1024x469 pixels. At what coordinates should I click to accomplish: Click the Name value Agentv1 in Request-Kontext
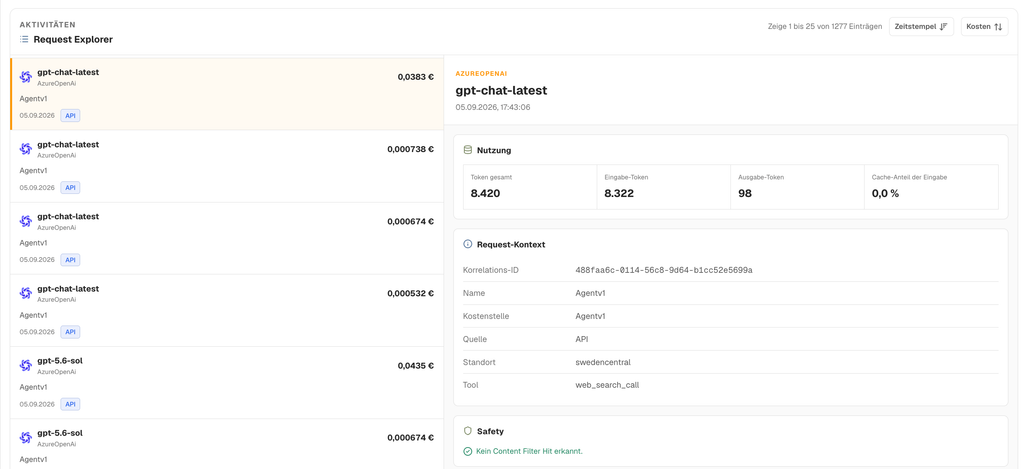pyautogui.click(x=590, y=293)
